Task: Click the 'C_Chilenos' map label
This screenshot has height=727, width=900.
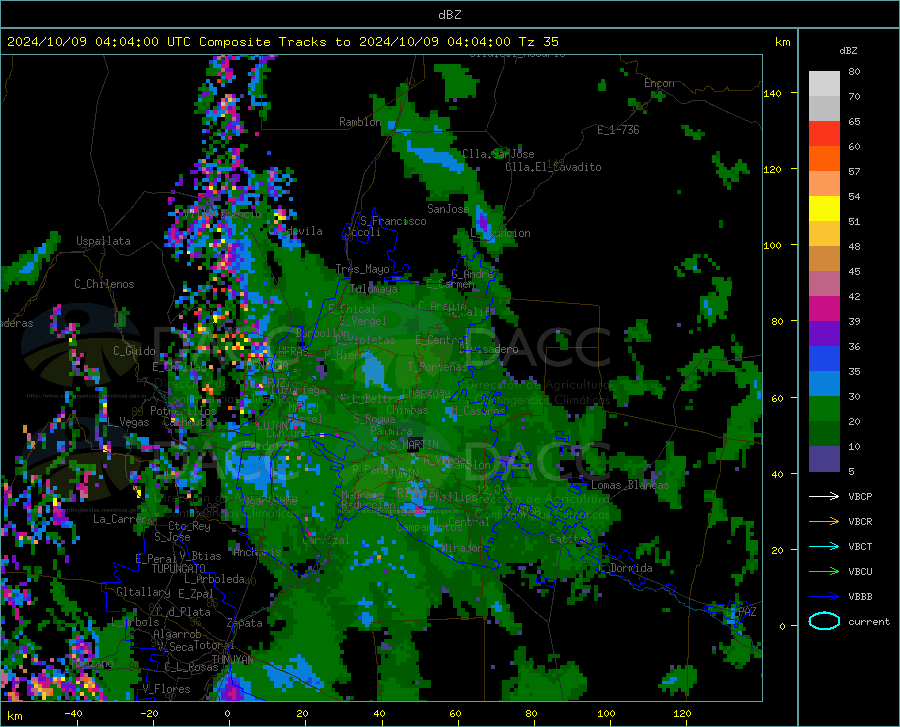Action: (x=104, y=284)
